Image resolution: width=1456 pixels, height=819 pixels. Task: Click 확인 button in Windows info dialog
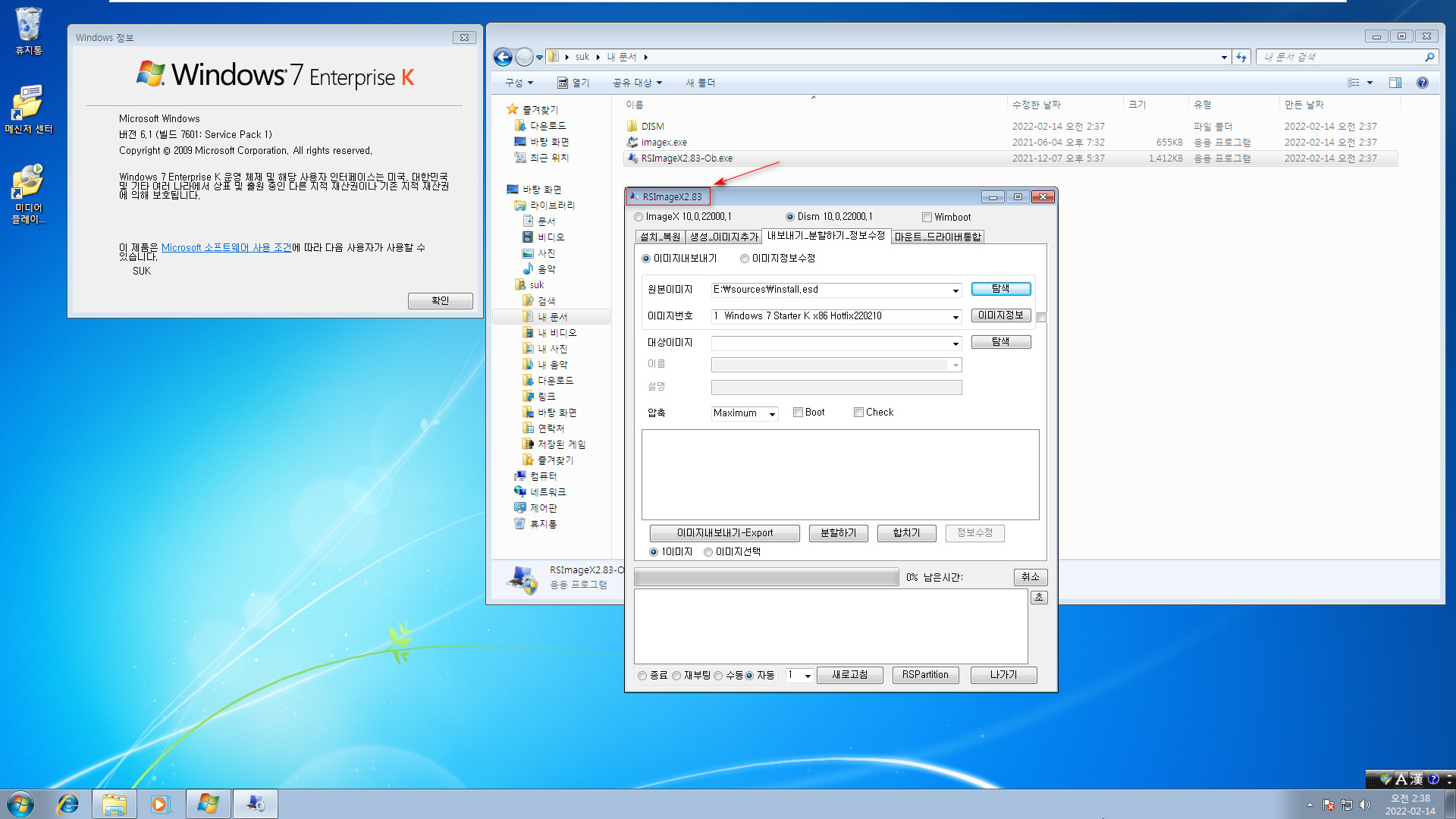[x=441, y=301]
